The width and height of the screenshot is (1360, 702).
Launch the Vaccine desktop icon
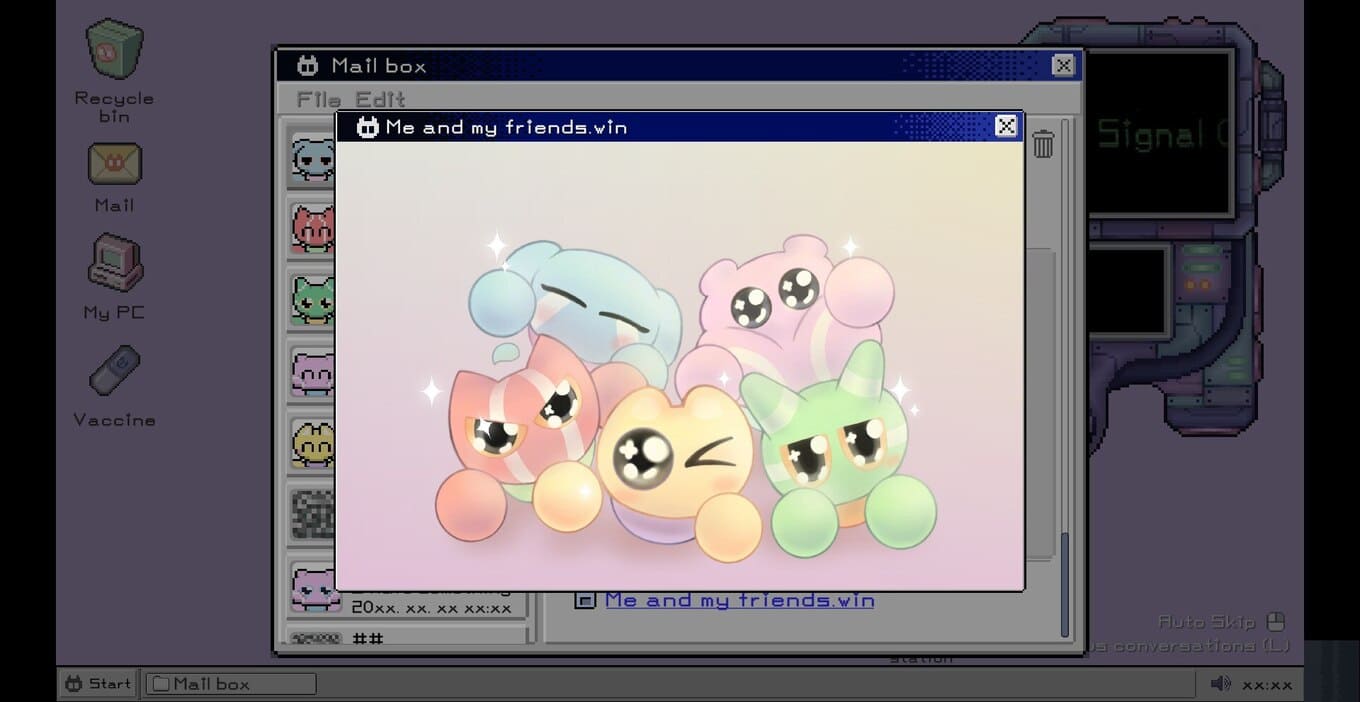pos(114,372)
